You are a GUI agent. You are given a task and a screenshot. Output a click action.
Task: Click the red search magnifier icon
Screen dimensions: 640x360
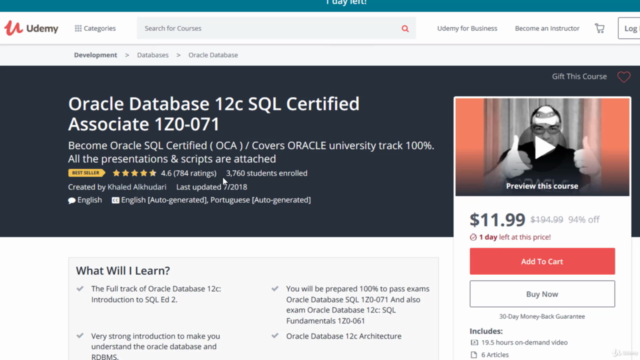pos(405,29)
